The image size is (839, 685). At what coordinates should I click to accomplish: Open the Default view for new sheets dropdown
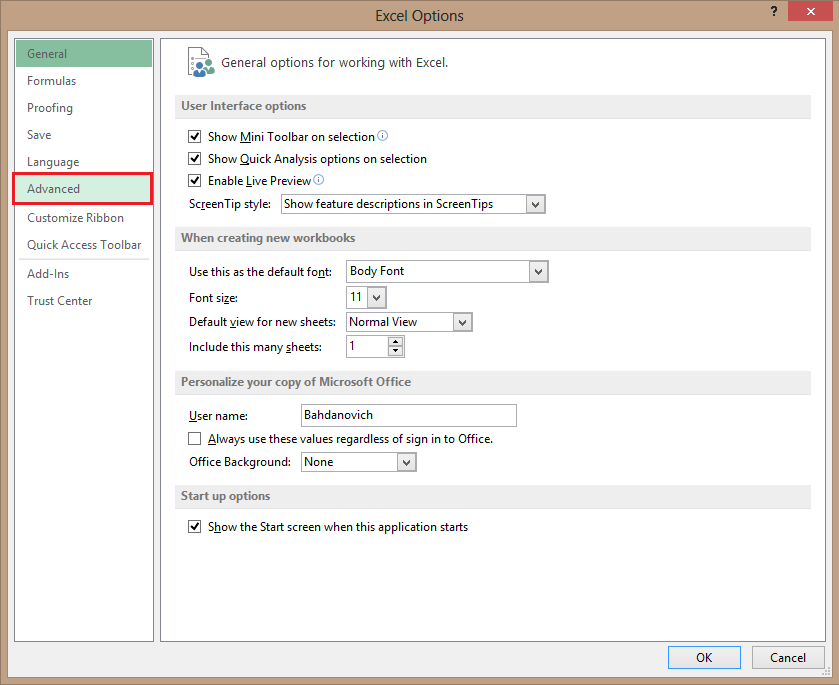[461, 321]
